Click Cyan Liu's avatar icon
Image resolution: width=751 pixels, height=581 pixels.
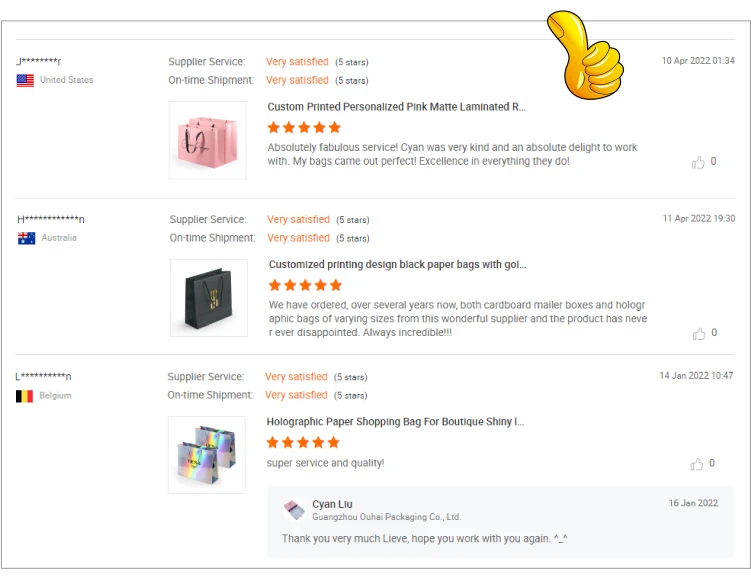[x=294, y=510]
